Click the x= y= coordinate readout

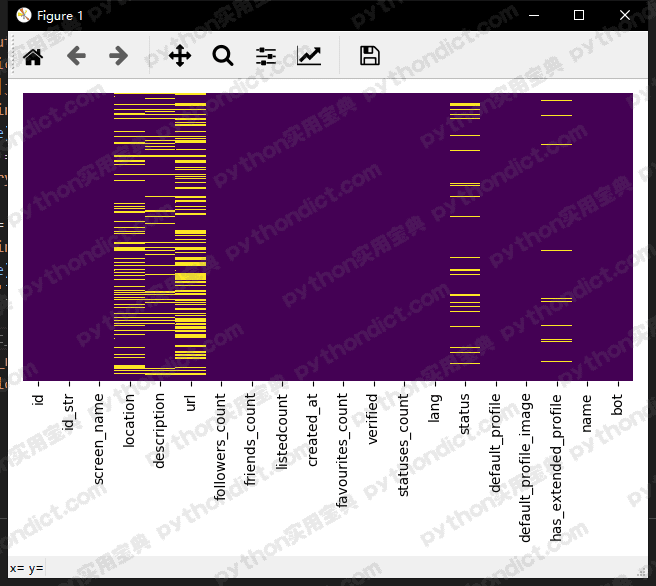[26, 569]
